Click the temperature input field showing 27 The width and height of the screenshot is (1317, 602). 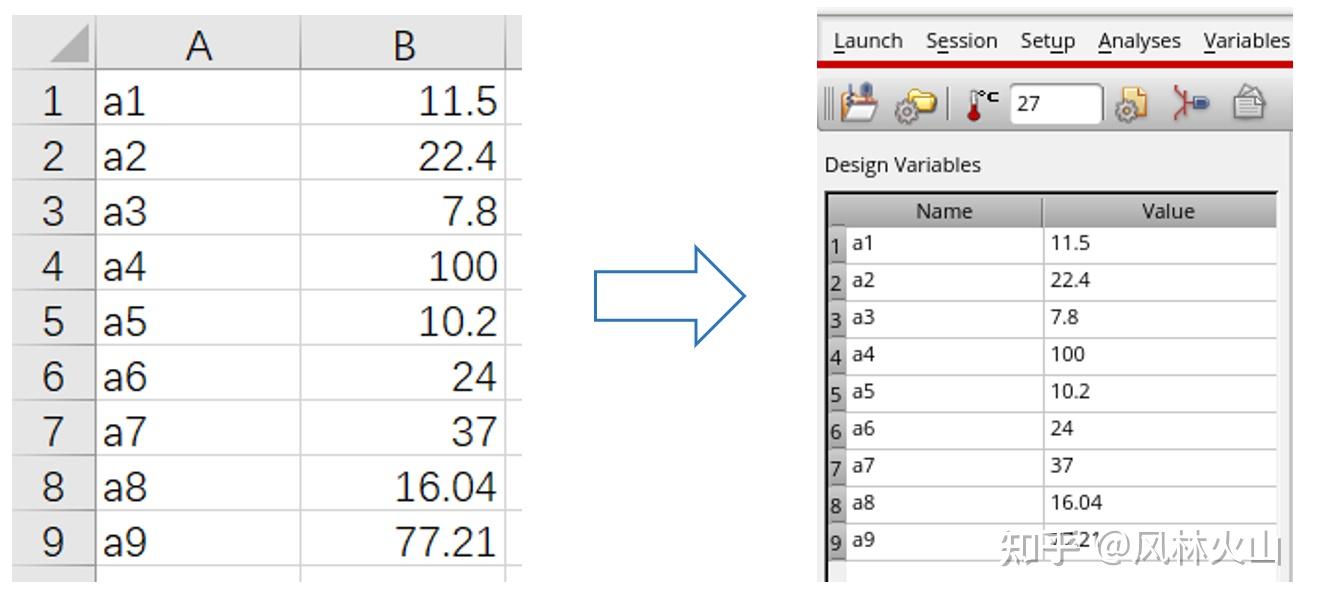1056,104
